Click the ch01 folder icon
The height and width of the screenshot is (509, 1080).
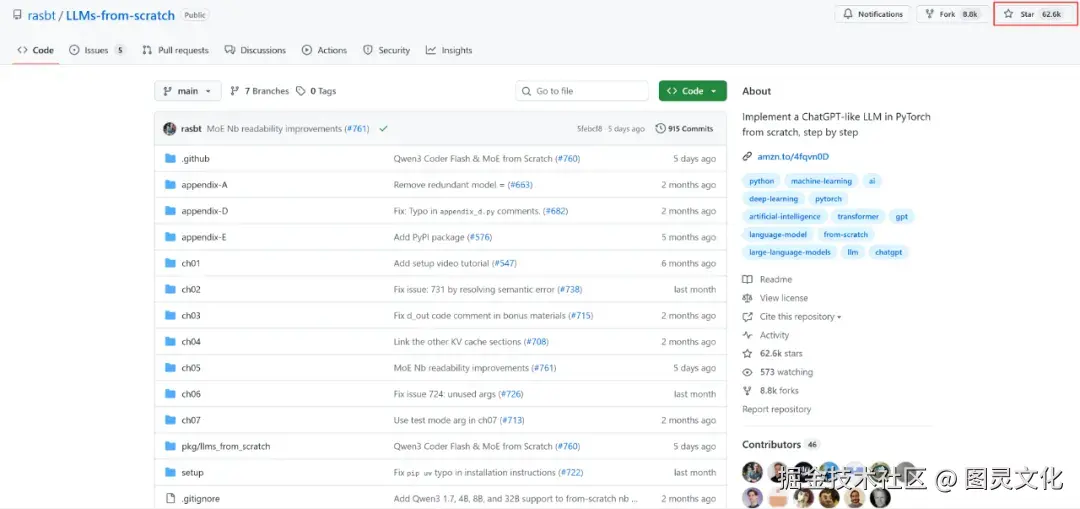click(171, 263)
